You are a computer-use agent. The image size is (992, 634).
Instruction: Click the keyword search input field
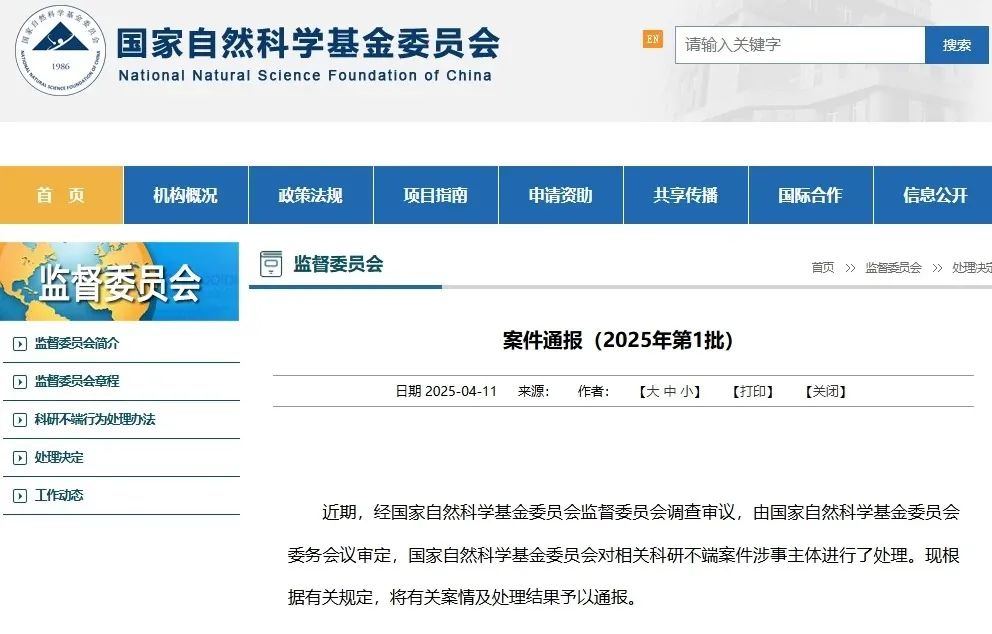799,45
